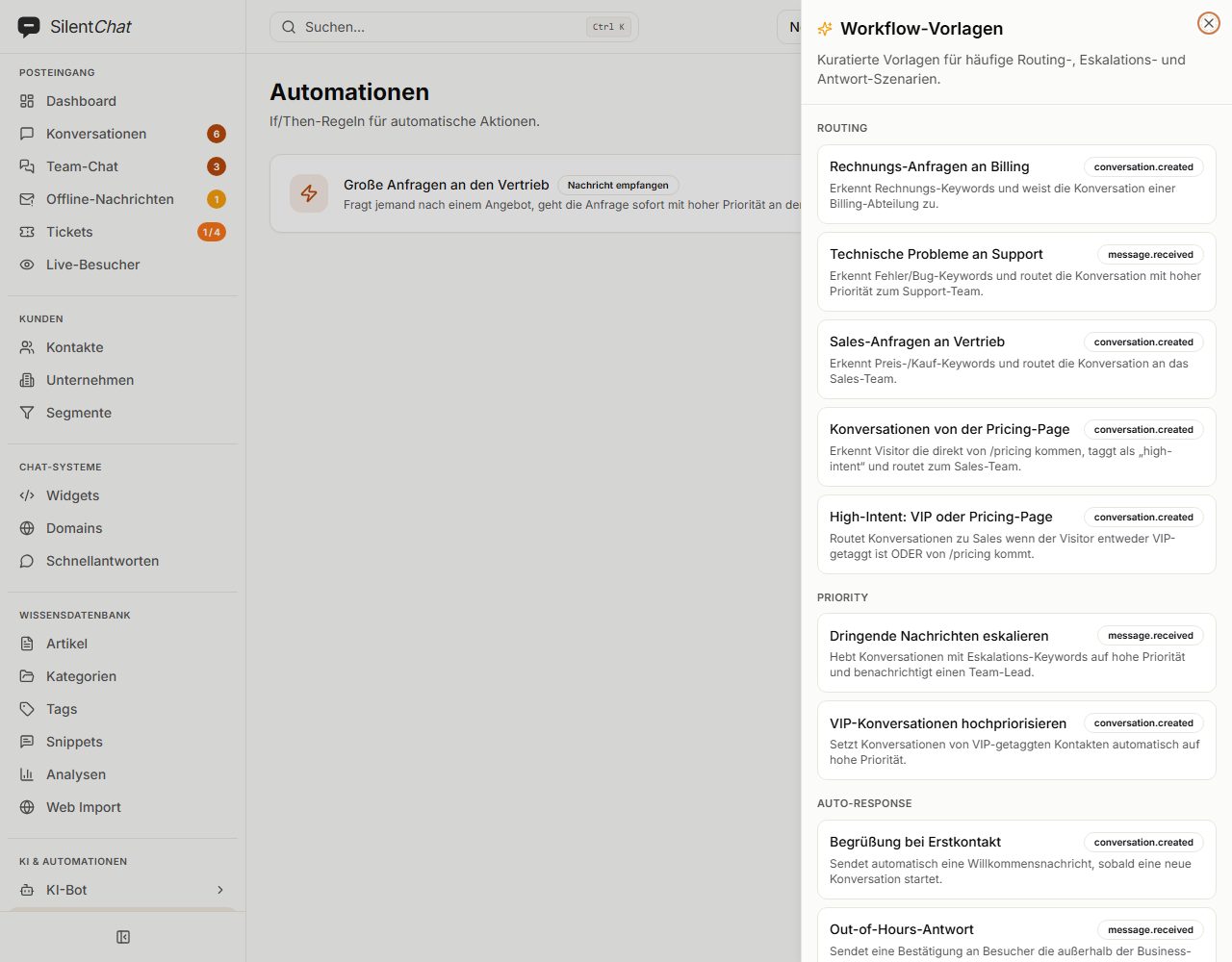Image resolution: width=1232 pixels, height=962 pixels.
Task: Click the lightning icon of the automation rule
Action: click(x=309, y=193)
